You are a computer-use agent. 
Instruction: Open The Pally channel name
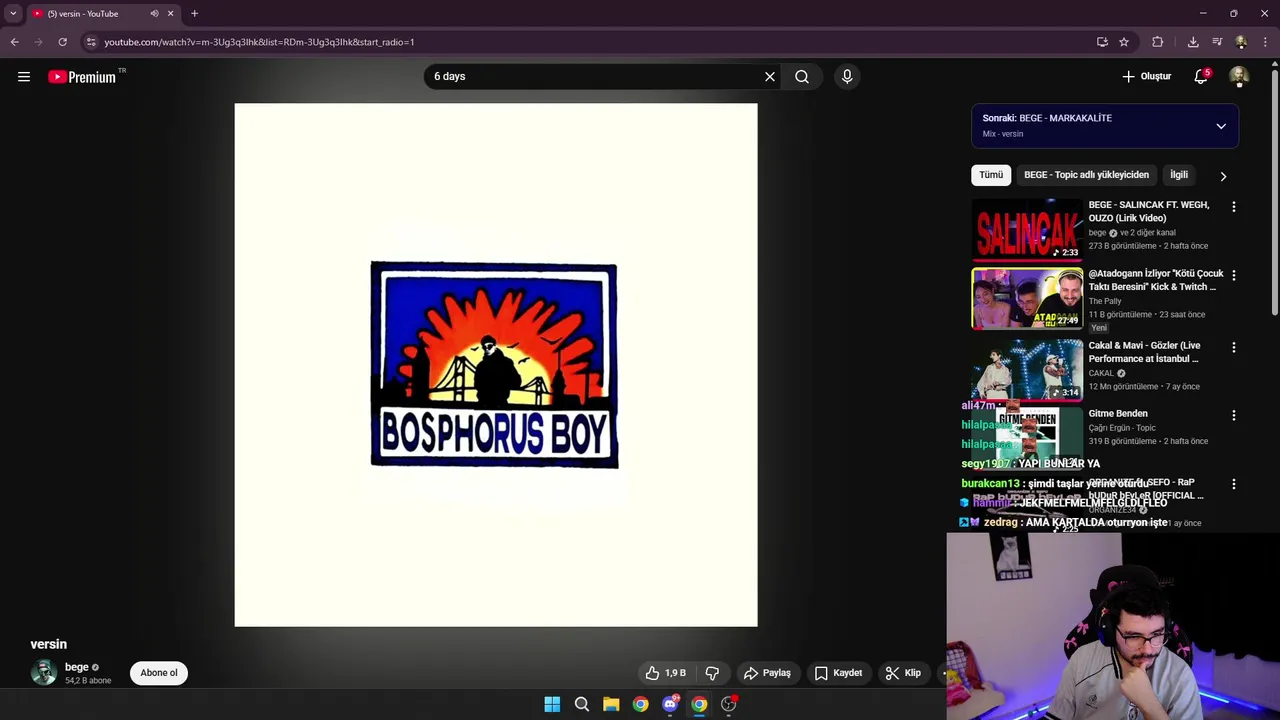tap(1105, 301)
